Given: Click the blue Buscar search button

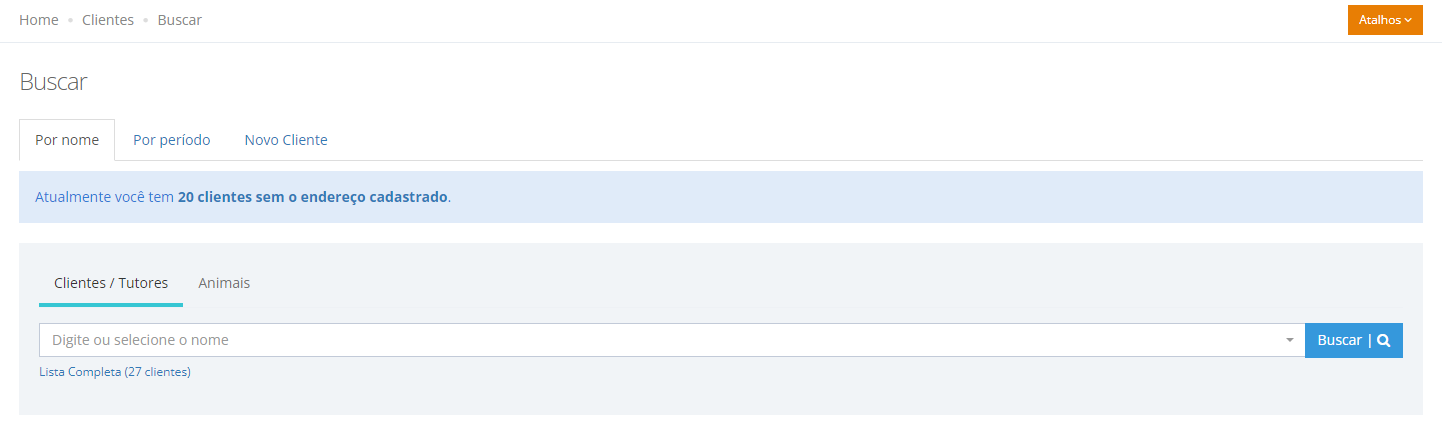Looking at the screenshot, I should (x=1354, y=340).
